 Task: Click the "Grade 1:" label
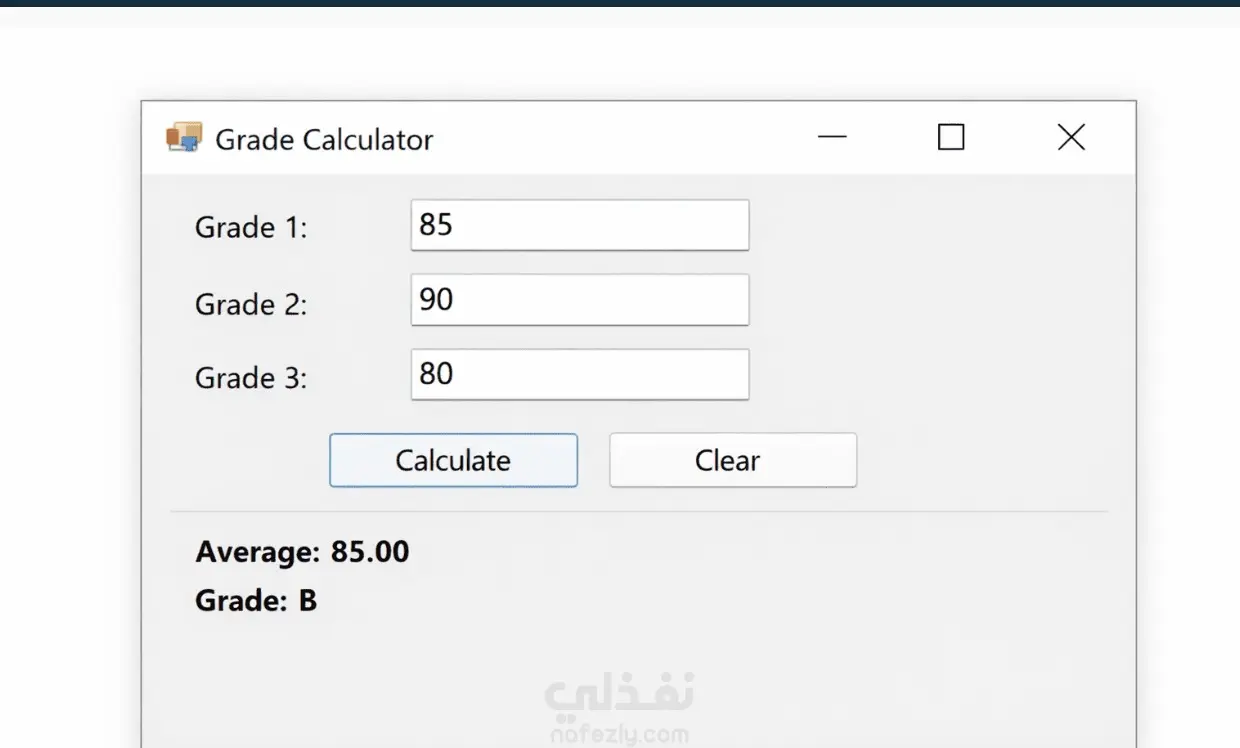[x=251, y=228]
